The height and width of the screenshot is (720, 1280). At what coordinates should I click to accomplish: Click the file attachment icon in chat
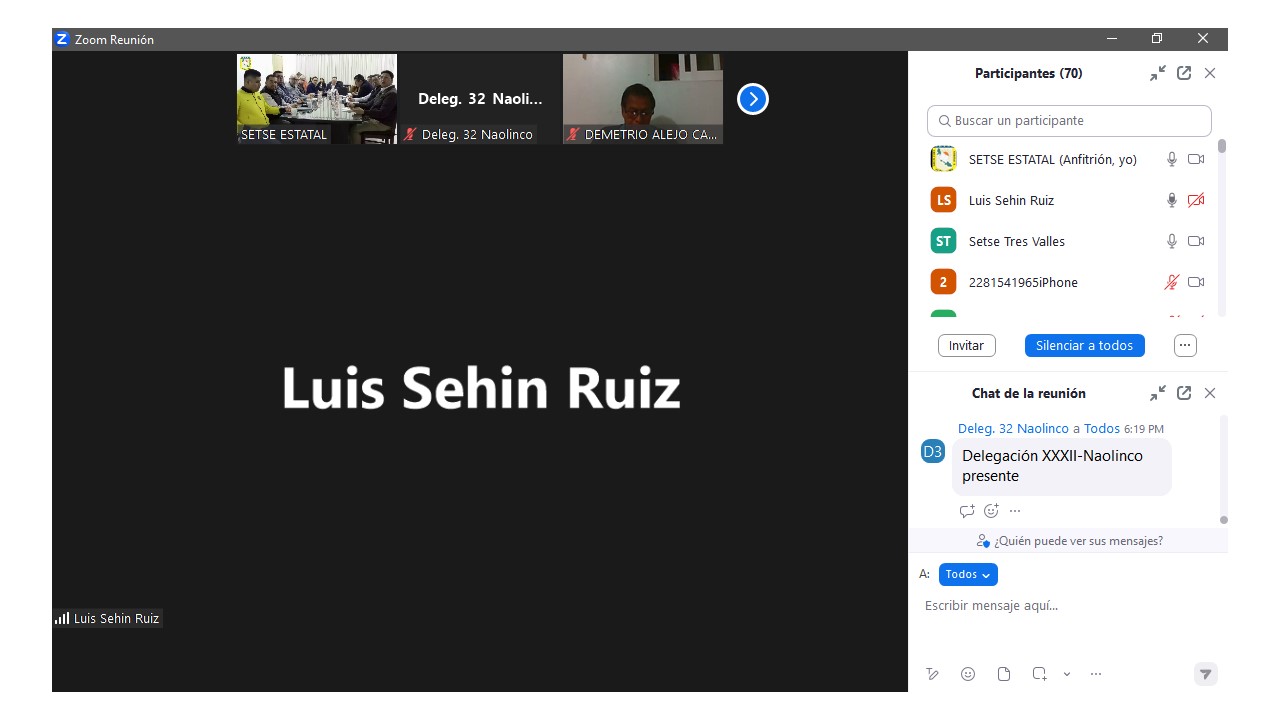(x=1004, y=674)
